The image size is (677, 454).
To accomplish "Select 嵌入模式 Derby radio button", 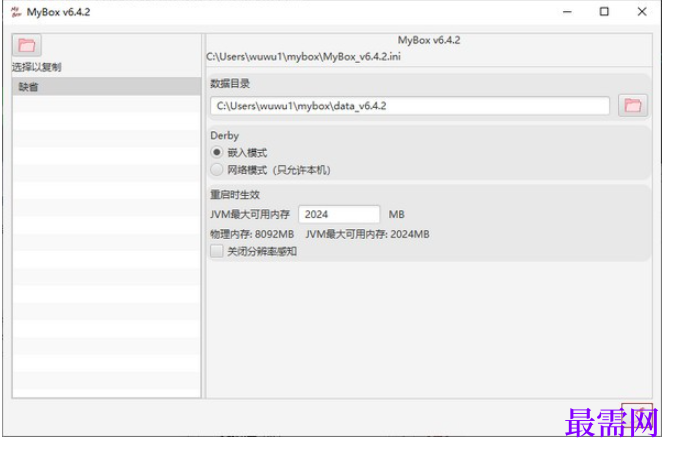I will (216, 152).
